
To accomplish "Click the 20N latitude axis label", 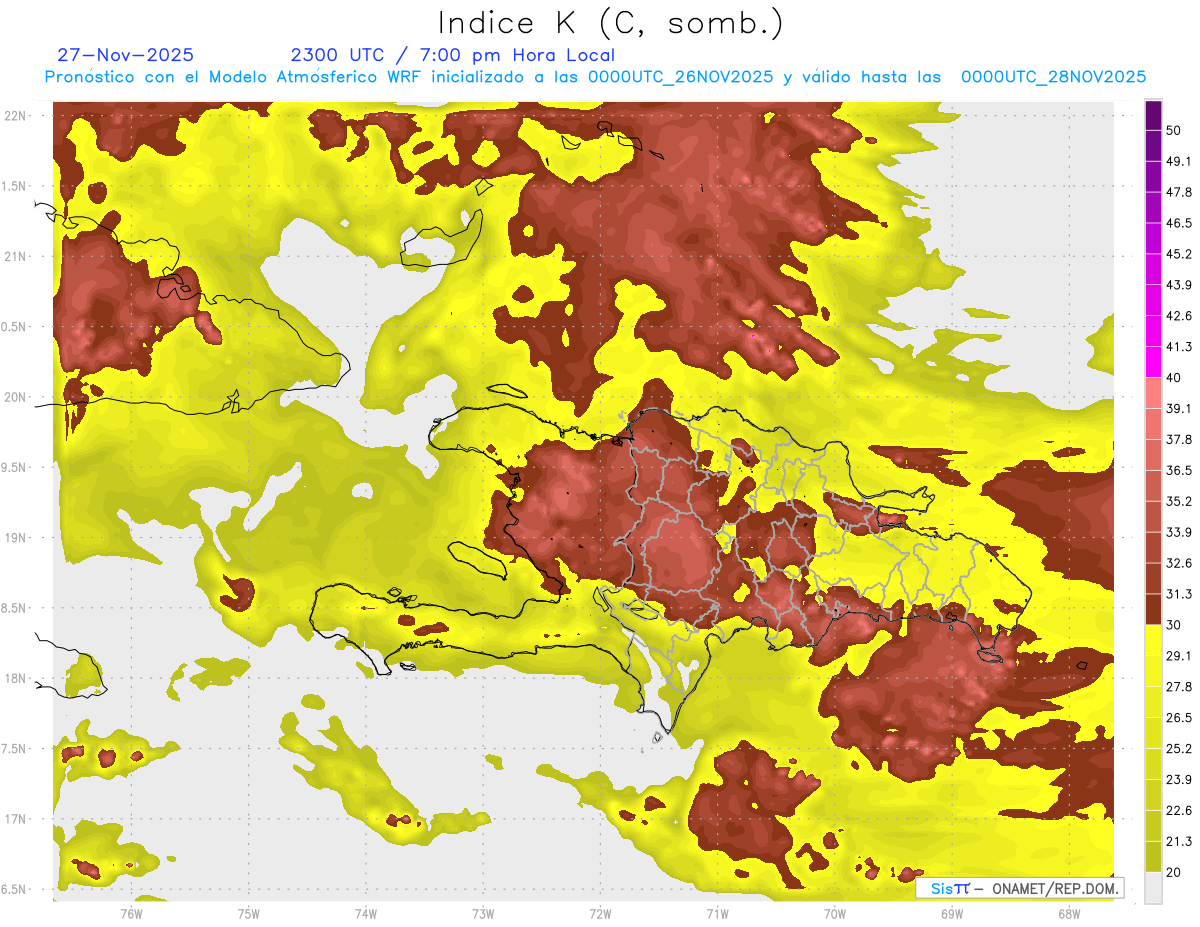I will [x=17, y=397].
